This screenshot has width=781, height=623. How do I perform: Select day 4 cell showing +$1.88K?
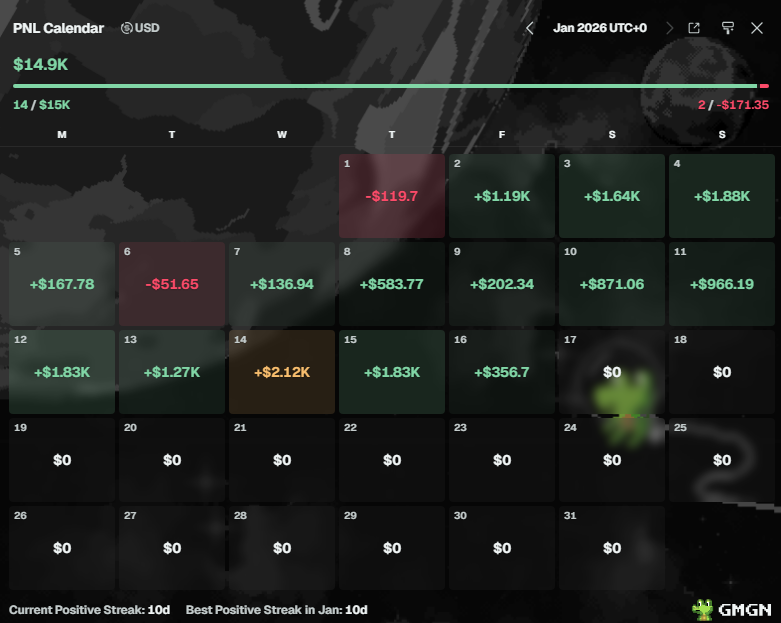[x=722, y=196]
